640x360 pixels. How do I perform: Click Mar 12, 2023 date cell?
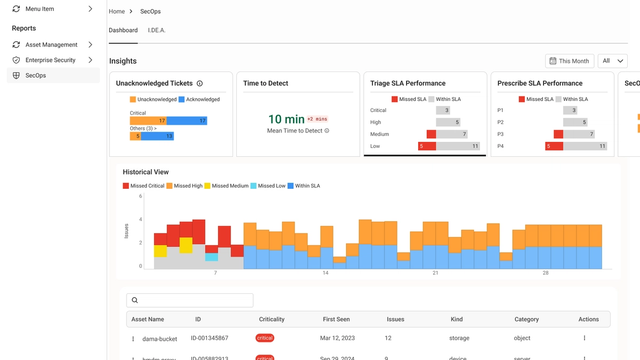(337, 338)
